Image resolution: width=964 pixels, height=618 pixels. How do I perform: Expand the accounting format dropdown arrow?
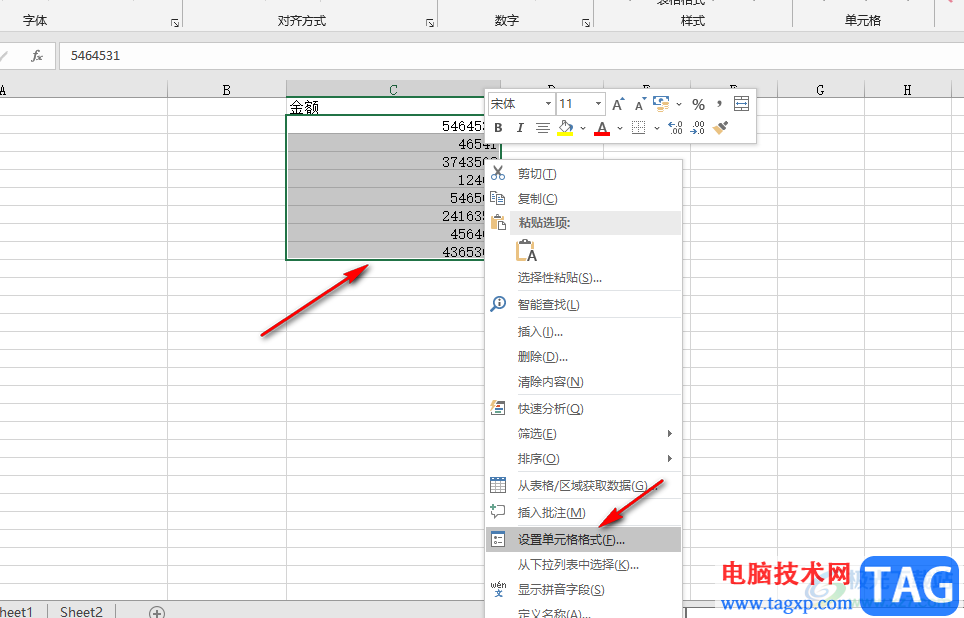click(679, 105)
